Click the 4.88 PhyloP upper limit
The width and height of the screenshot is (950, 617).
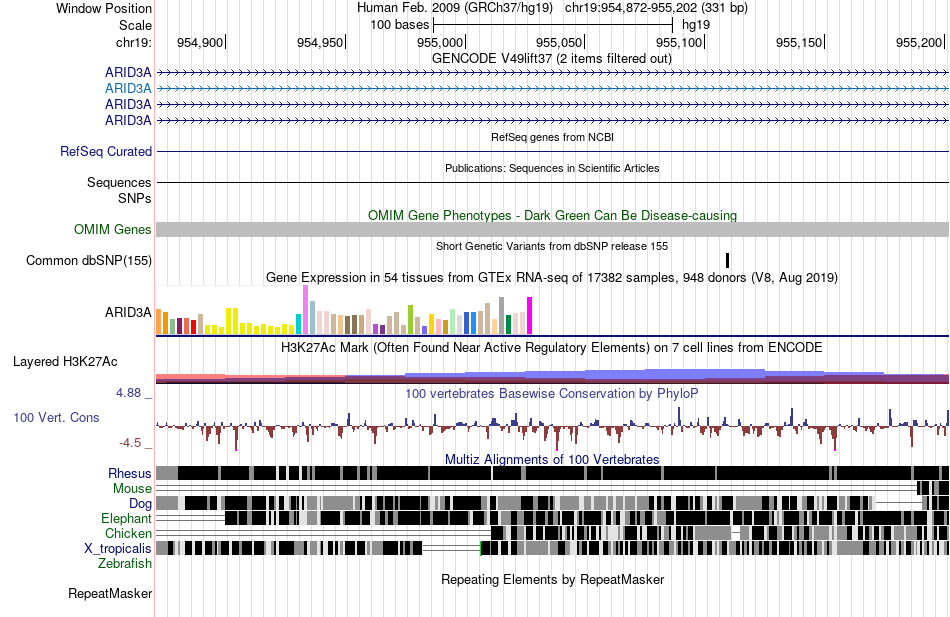pyautogui.click(x=128, y=393)
